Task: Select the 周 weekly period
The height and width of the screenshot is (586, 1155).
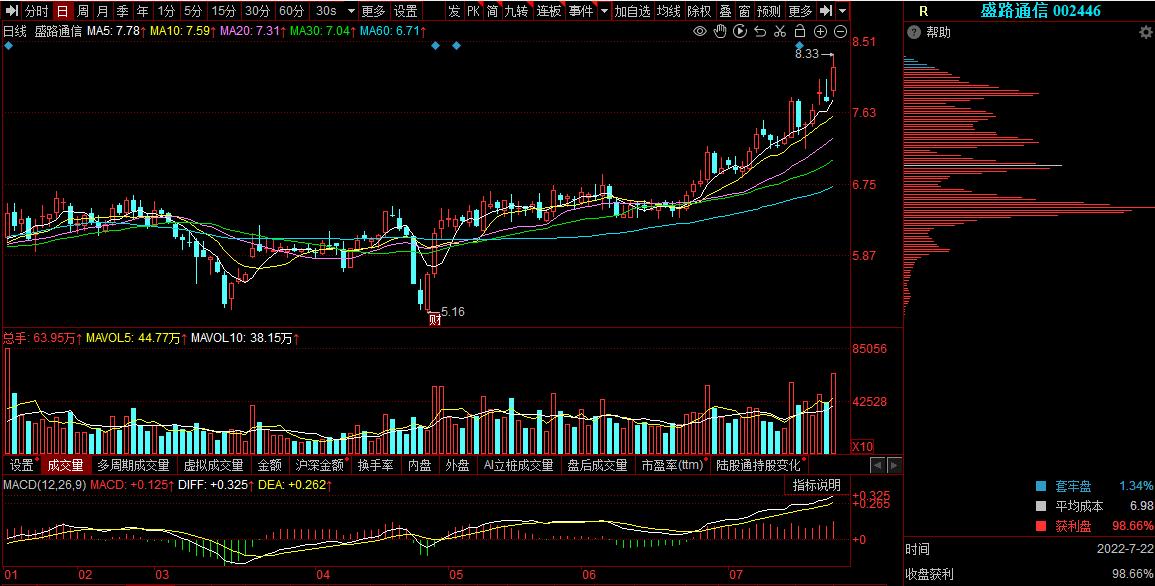Action: click(x=82, y=11)
